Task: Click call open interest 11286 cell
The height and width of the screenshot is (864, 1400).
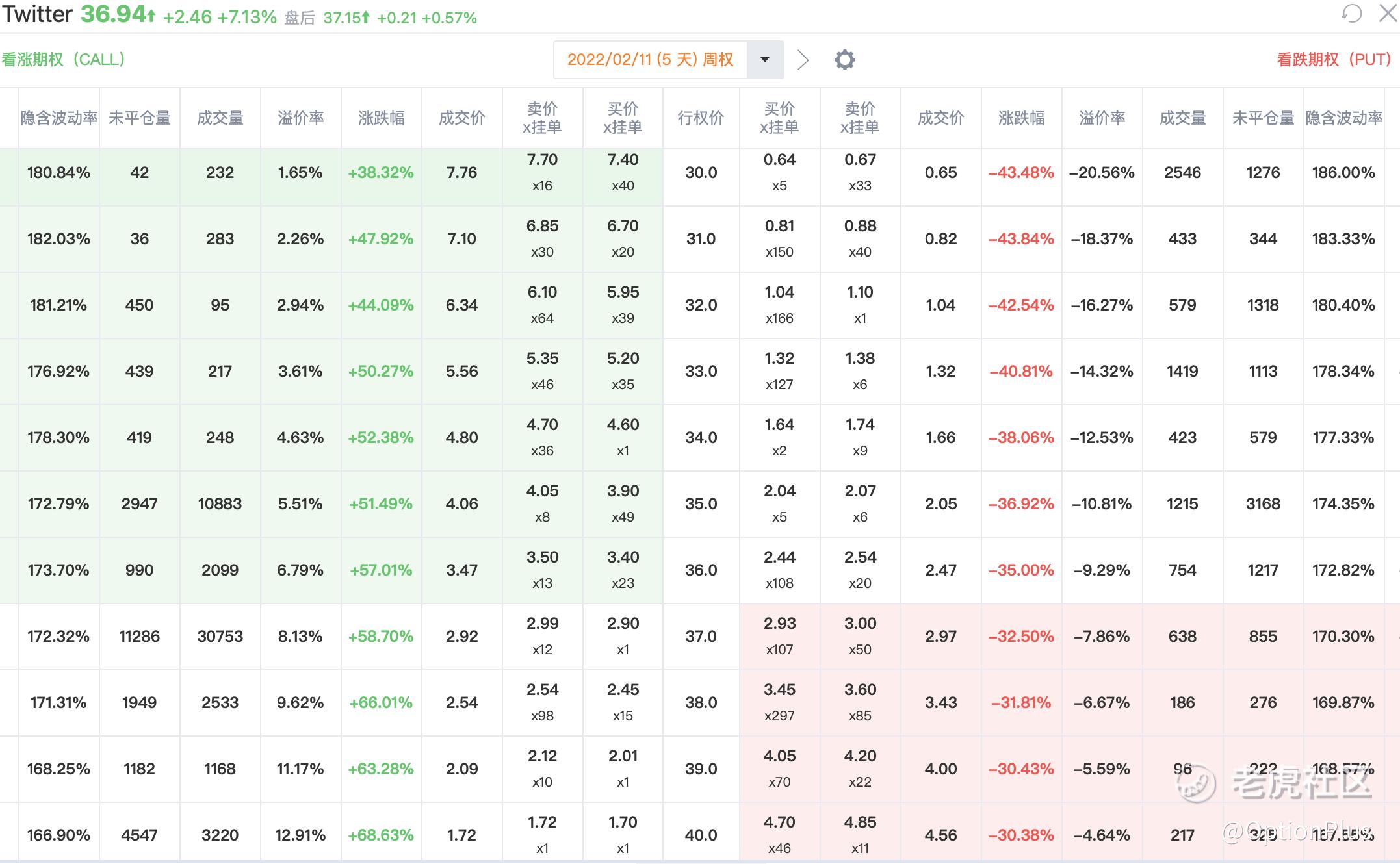Action: point(140,637)
